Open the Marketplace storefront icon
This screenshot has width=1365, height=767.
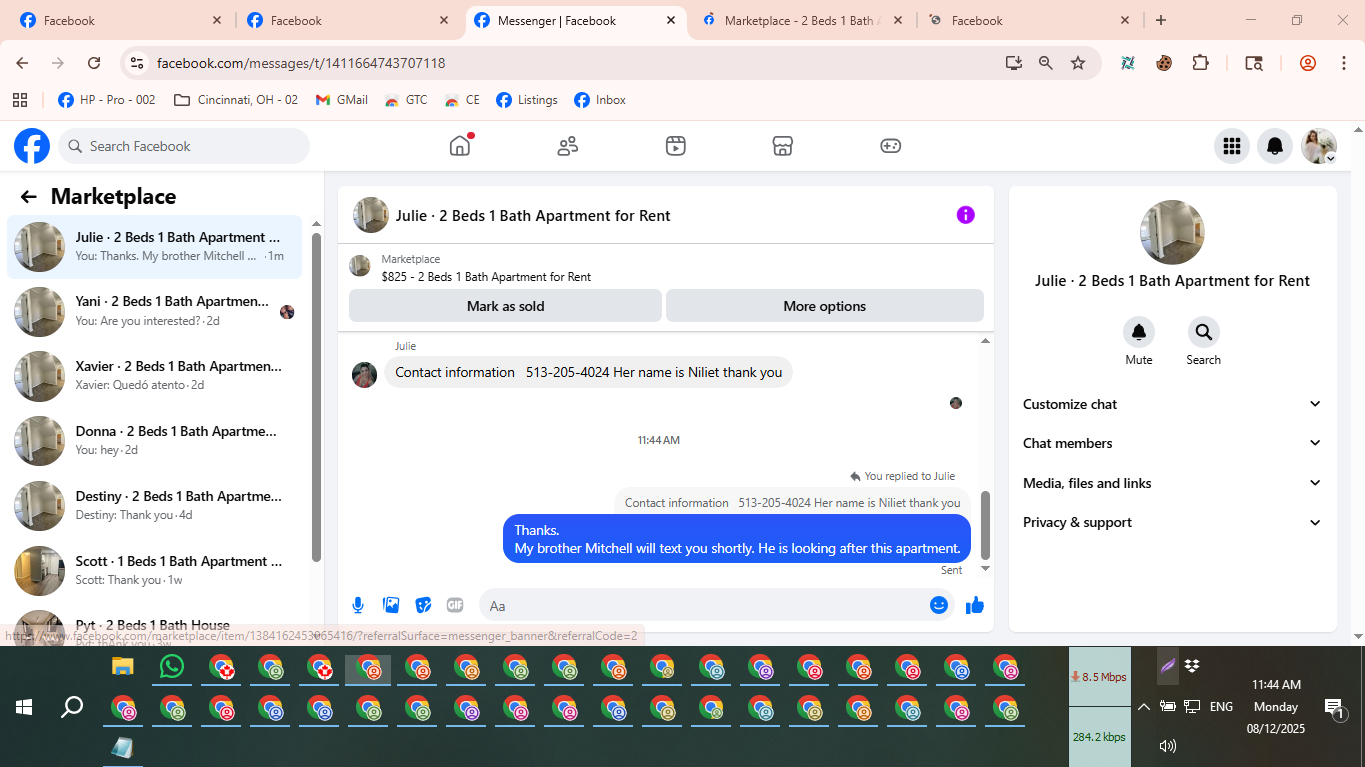click(783, 146)
